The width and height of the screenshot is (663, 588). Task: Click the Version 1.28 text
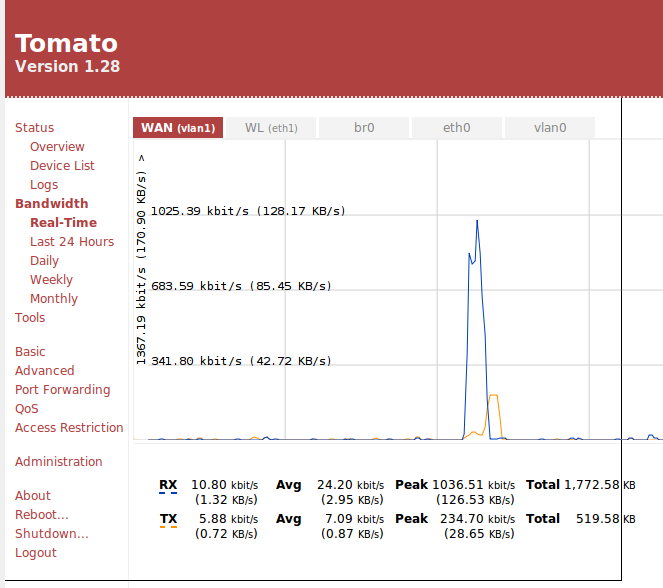67,66
